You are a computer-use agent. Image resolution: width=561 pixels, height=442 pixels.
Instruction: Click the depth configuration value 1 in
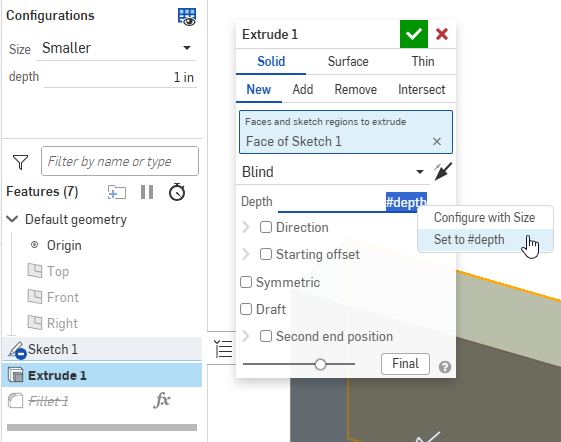point(121,77)
